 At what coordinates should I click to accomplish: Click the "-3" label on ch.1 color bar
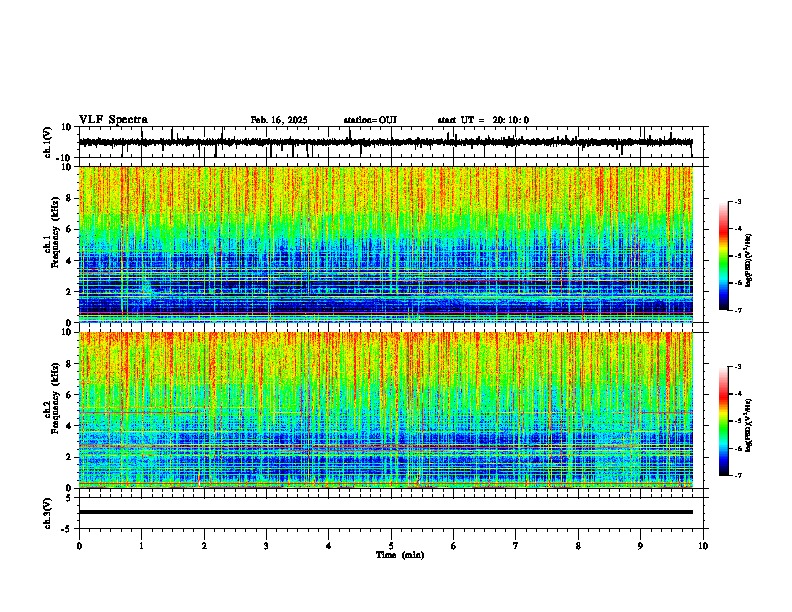coord(737,202)
